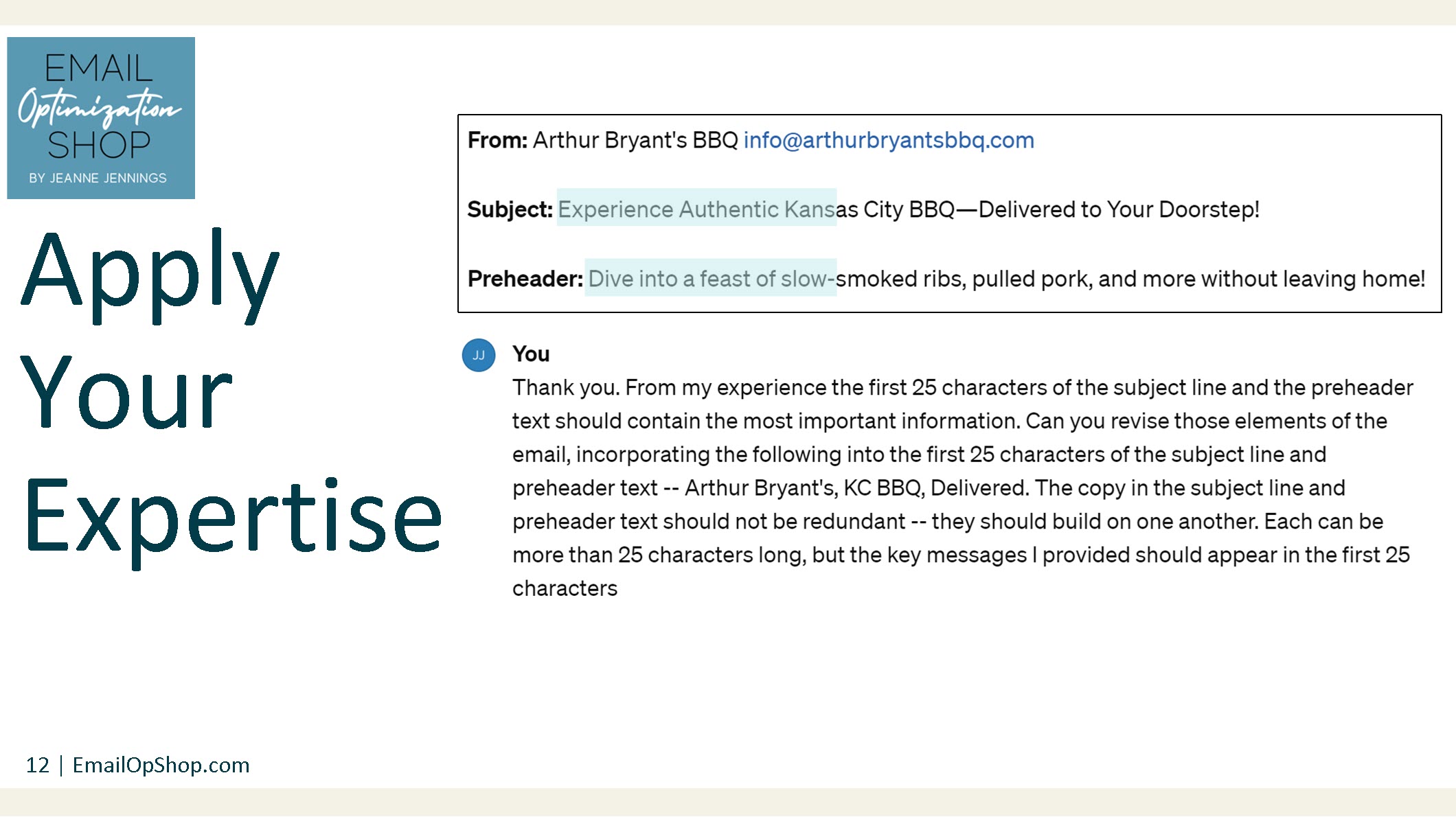1456x817 pixels.
Task: Click the 'You' sender name label
Action: click(x=531, y=354)
